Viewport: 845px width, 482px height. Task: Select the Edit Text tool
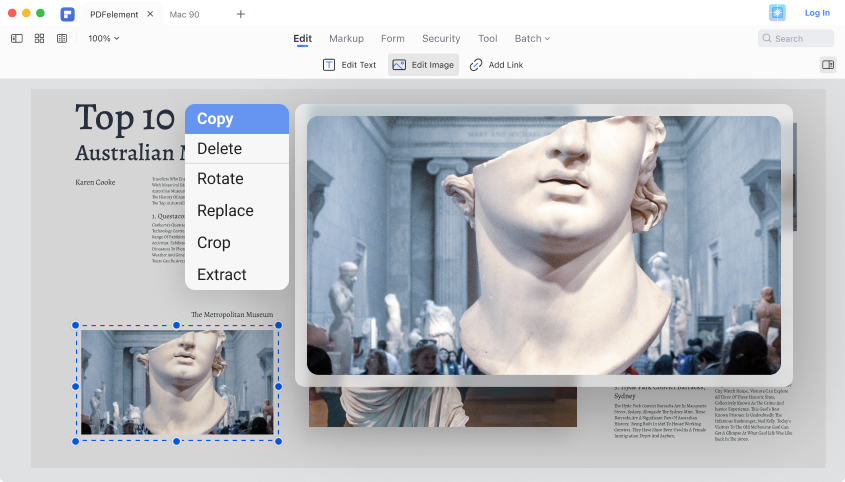[x=349, y=65]
